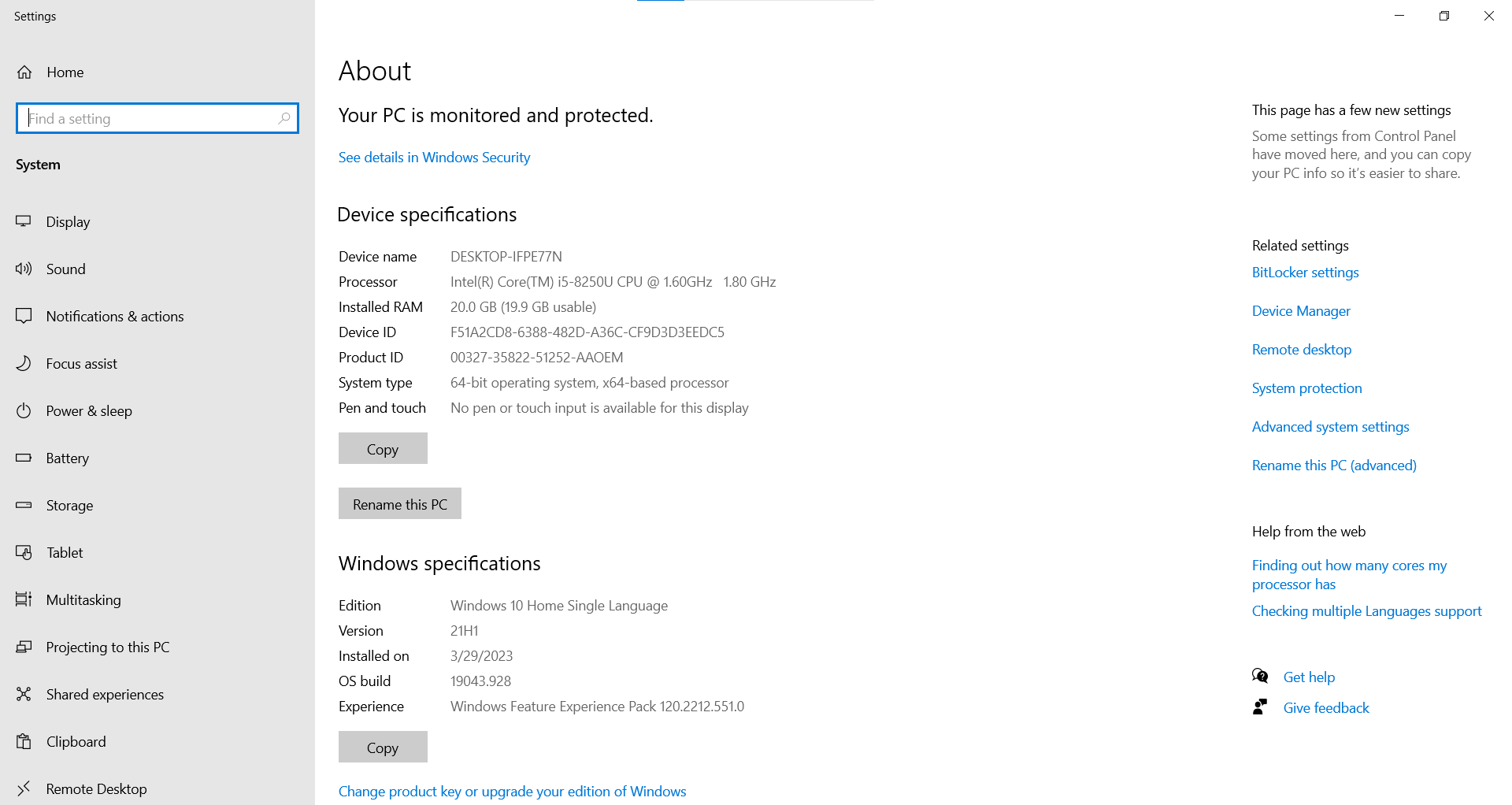Open Advanced system settings link
Screen dimensions: 1512x805
[x=1330, y=427]
